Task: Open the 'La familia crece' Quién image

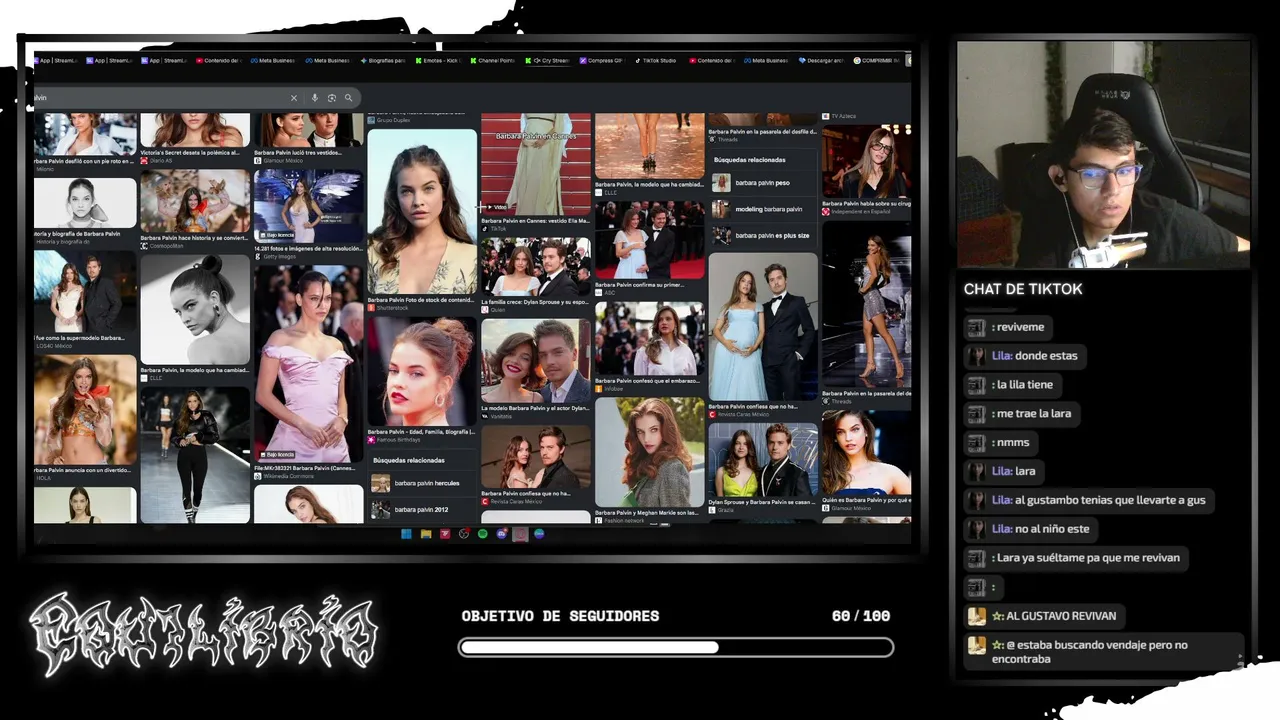Action: tap(535, 267)
